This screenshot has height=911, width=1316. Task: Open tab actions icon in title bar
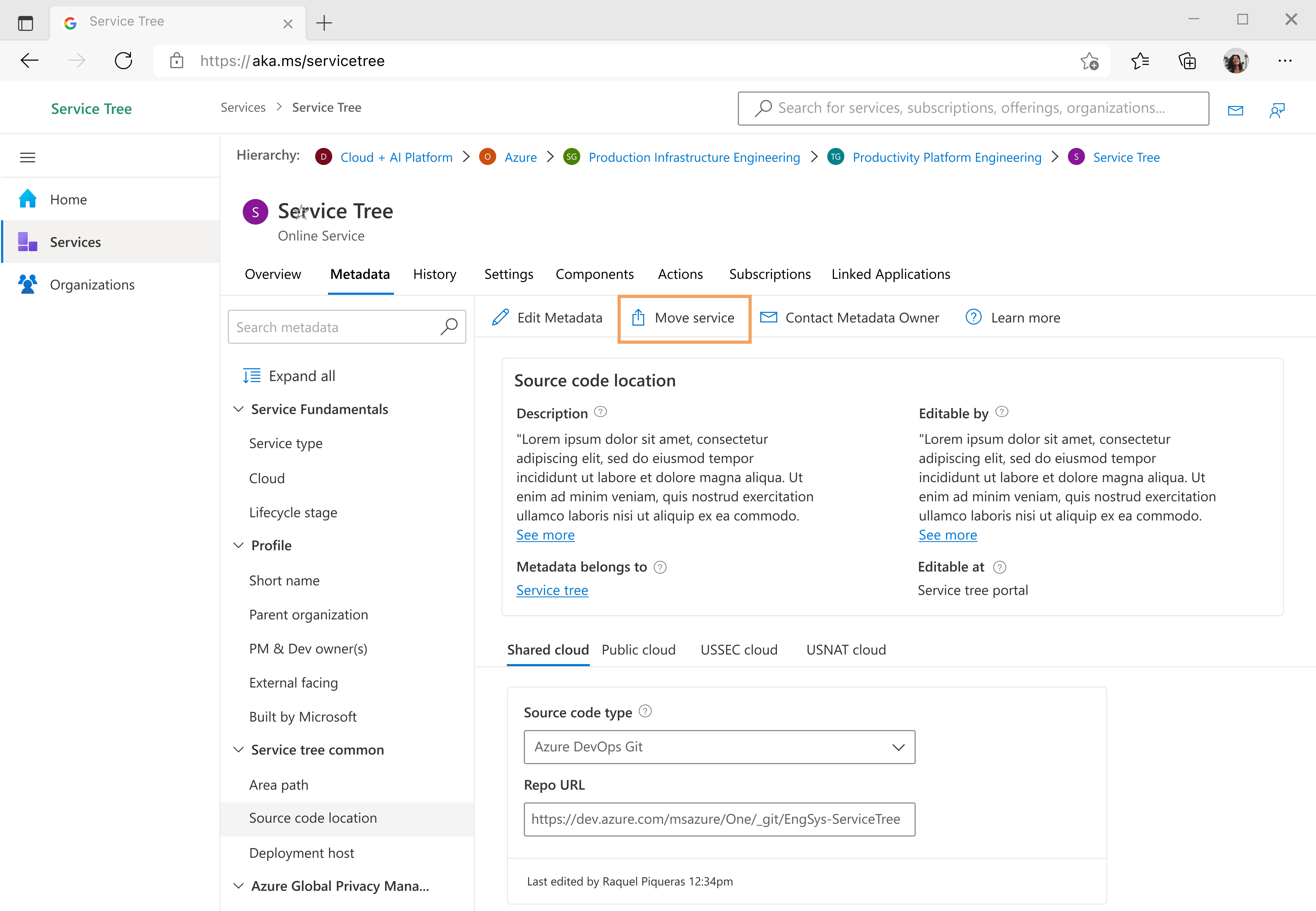26,23
